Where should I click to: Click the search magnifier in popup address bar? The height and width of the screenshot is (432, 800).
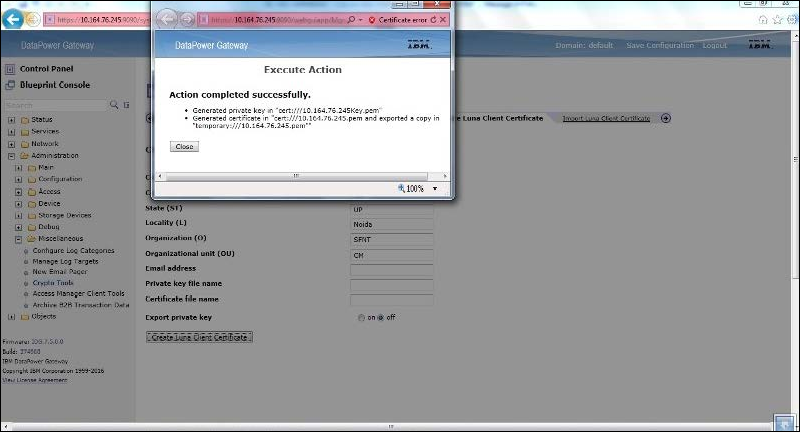[x=351, y=19]
